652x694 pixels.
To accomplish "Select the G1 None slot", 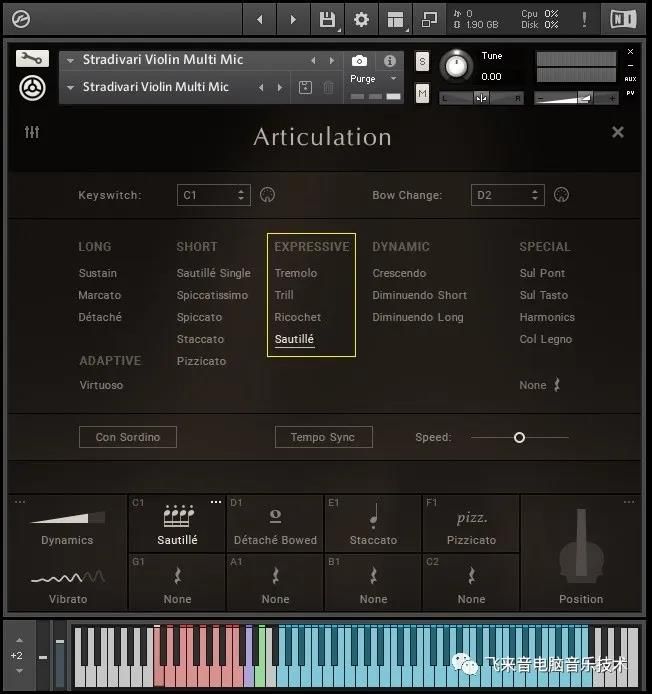I will (x=177, y=582).
